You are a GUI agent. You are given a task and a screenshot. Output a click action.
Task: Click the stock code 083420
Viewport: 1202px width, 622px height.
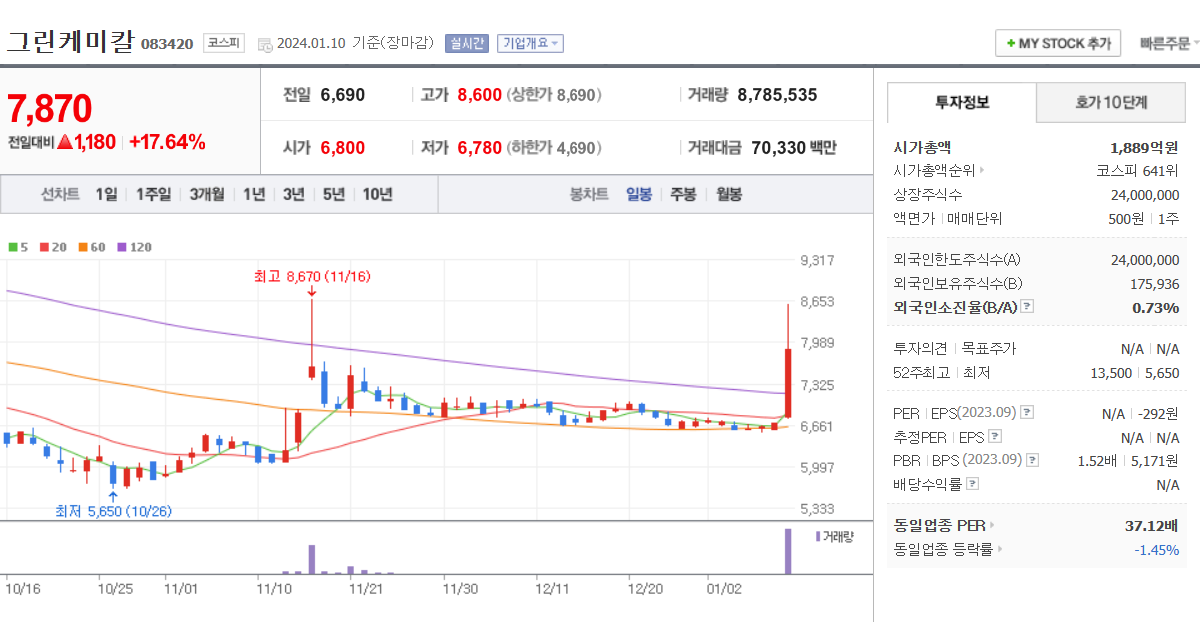(167, 44)
